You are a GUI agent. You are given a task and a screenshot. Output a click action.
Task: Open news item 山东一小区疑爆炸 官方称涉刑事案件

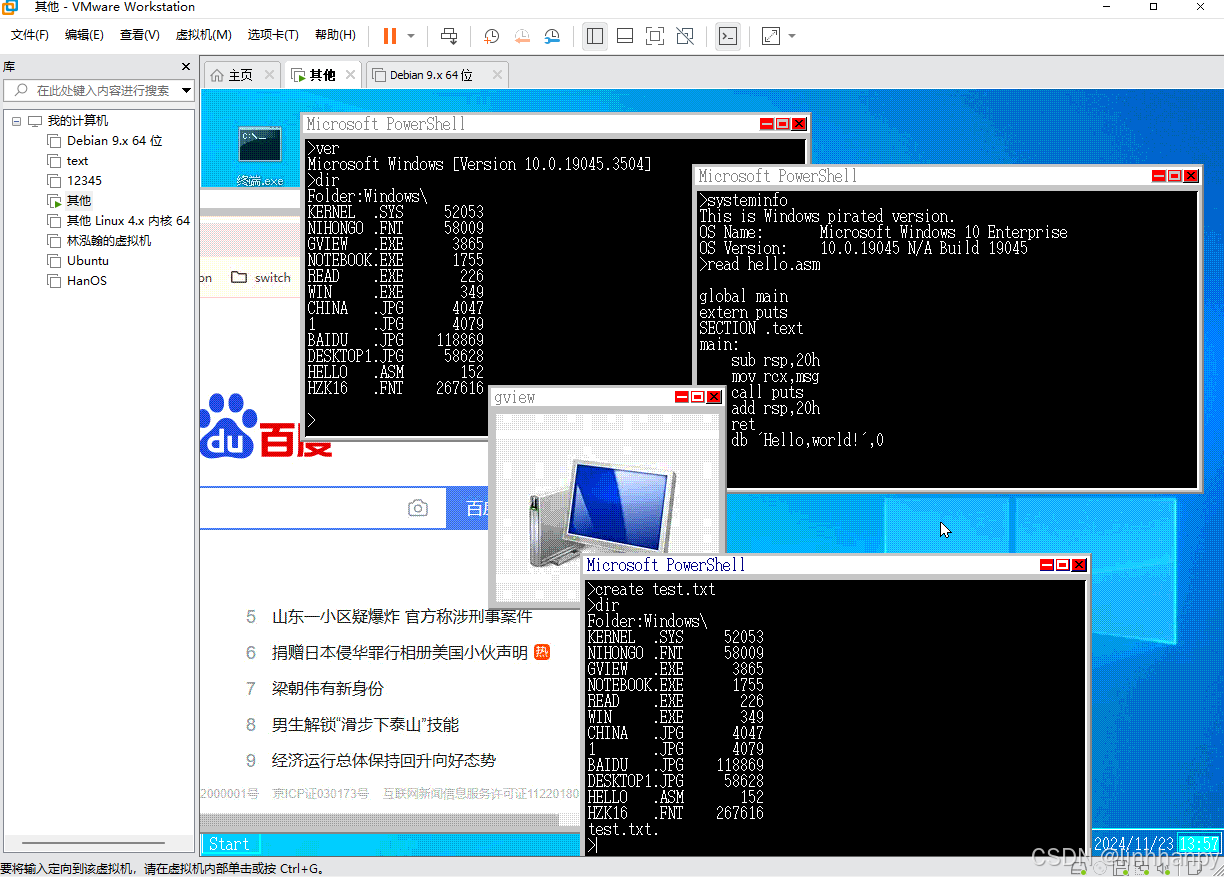[402, 617]
